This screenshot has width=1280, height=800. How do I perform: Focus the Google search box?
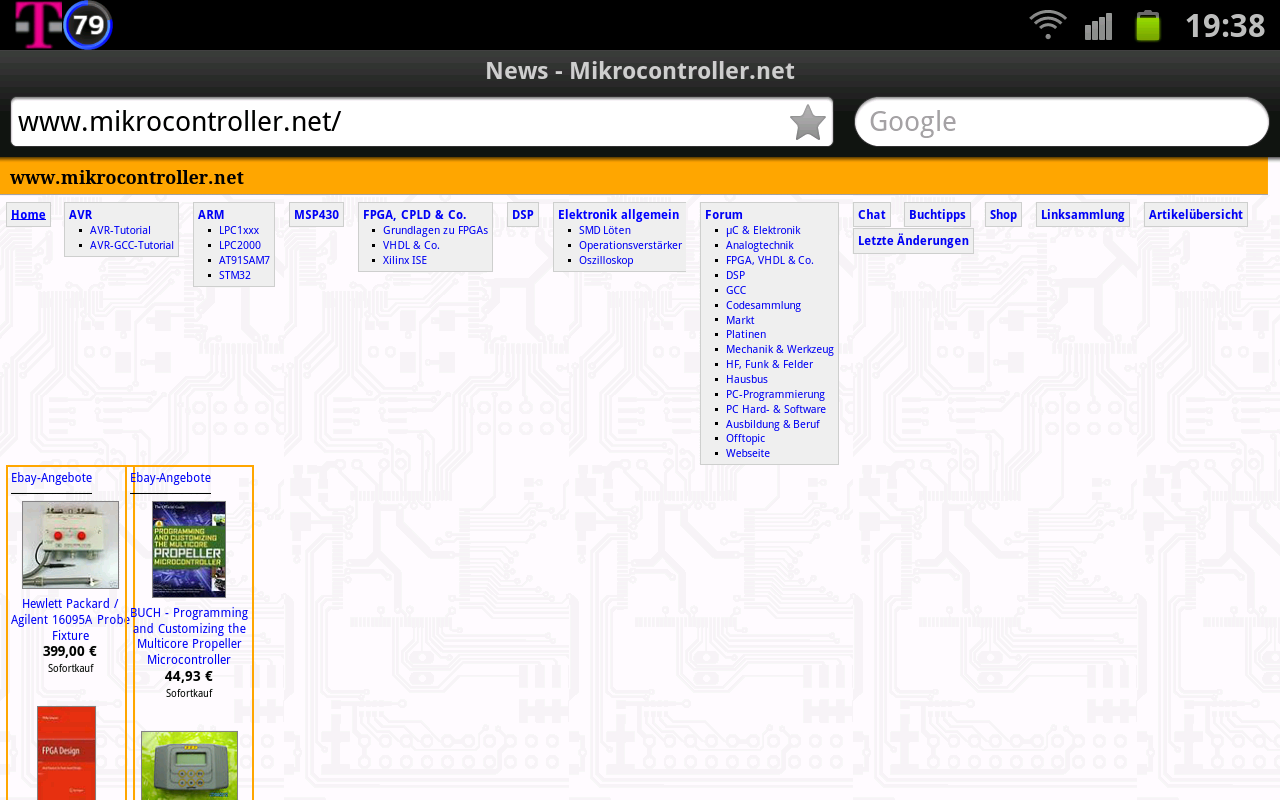point(1062,122)
